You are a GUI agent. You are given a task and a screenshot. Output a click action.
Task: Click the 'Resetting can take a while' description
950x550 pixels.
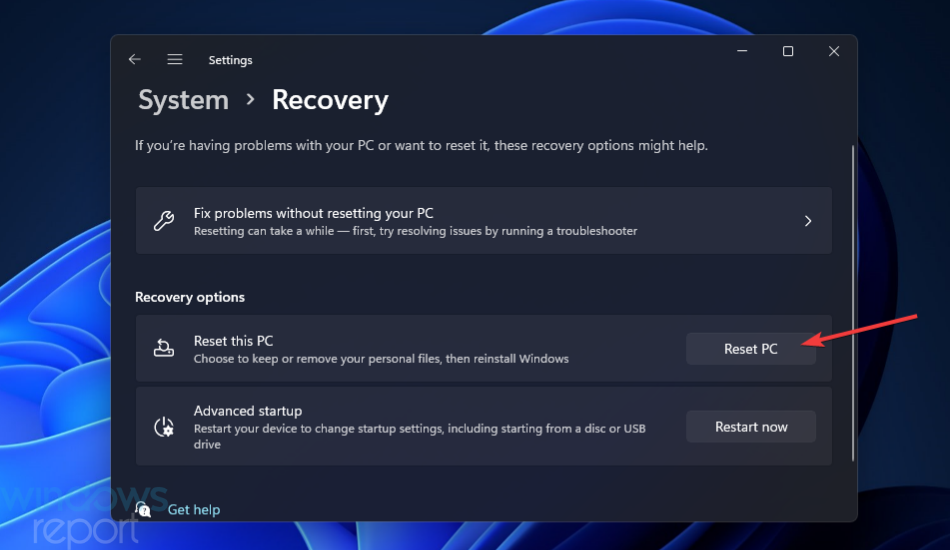415,231
